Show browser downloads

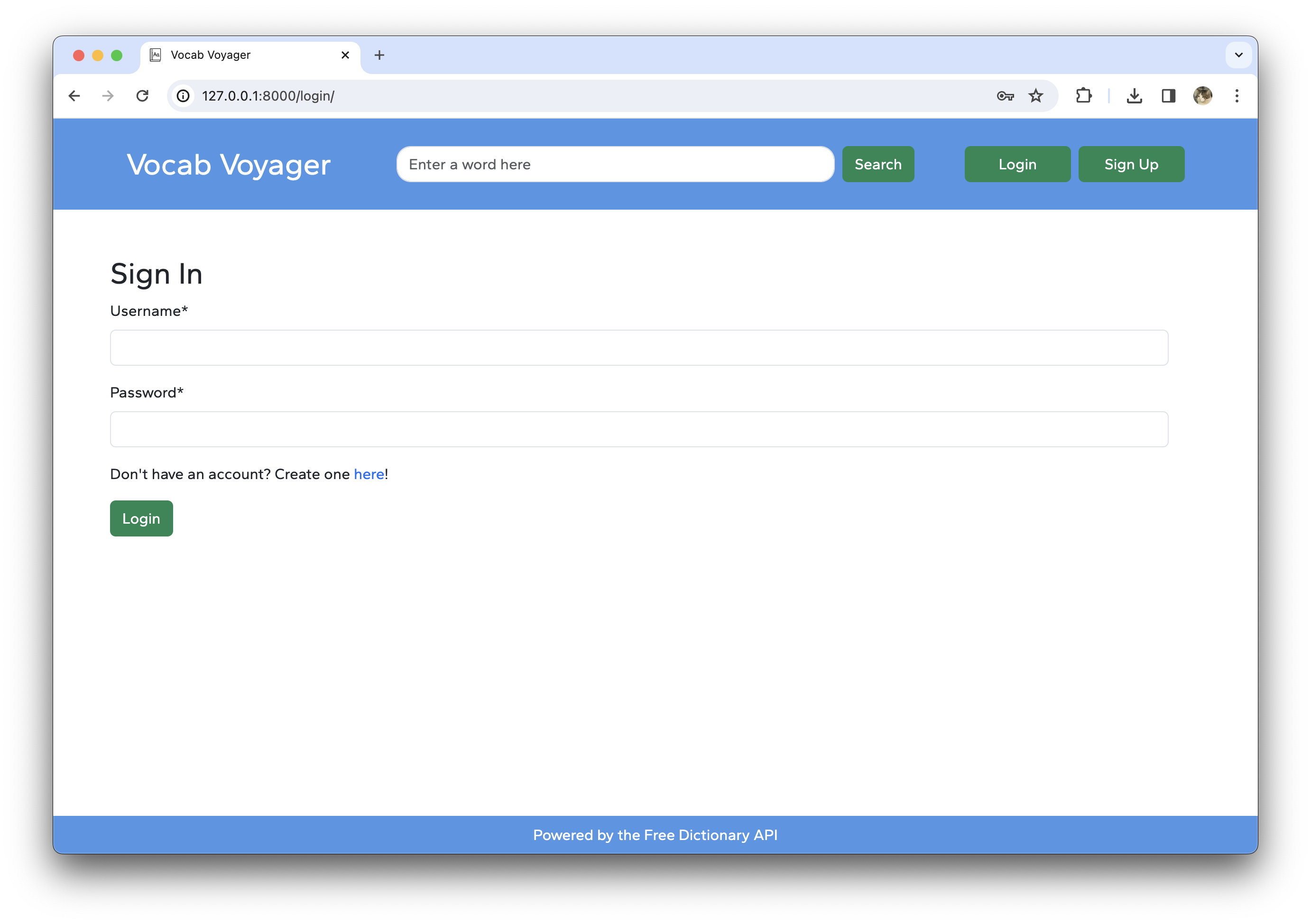click(x=1134, y=96)
